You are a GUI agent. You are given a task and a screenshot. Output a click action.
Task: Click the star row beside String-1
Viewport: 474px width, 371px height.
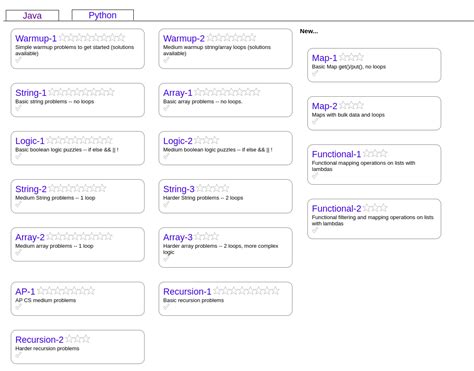coord(82,92)
